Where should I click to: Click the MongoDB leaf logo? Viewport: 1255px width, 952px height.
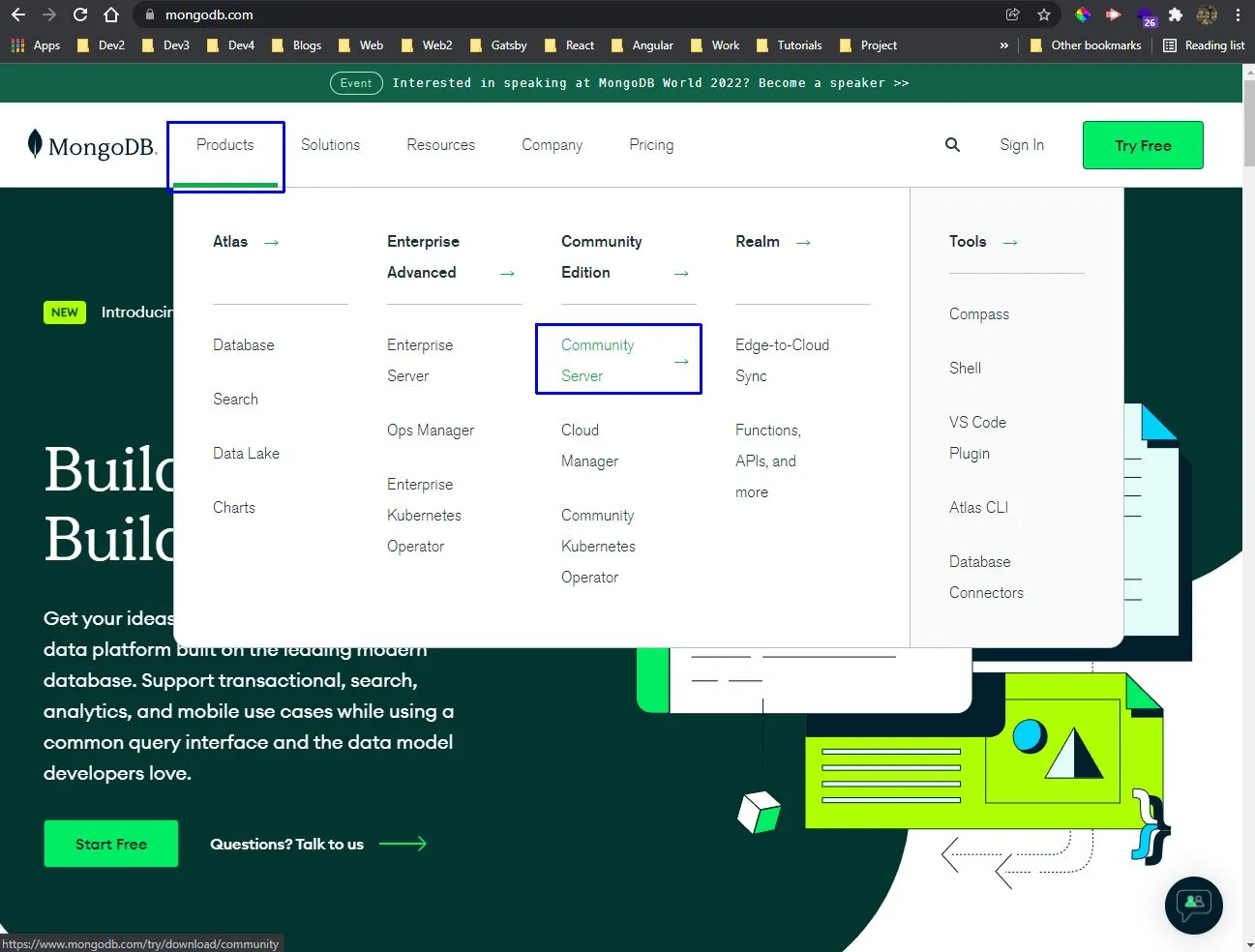35,143
